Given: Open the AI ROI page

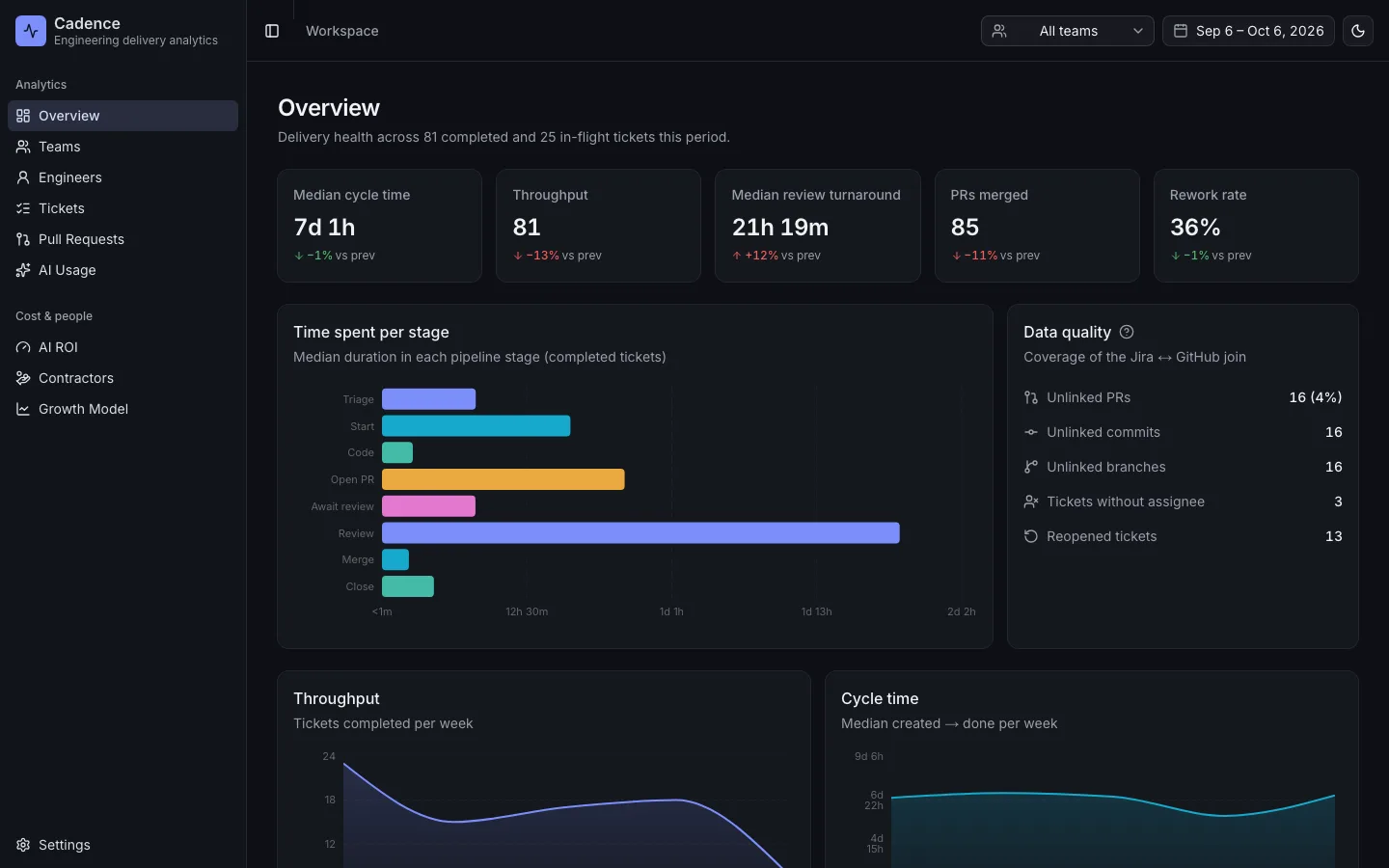Looking at the screenshot, I should [x=123, y=347].
